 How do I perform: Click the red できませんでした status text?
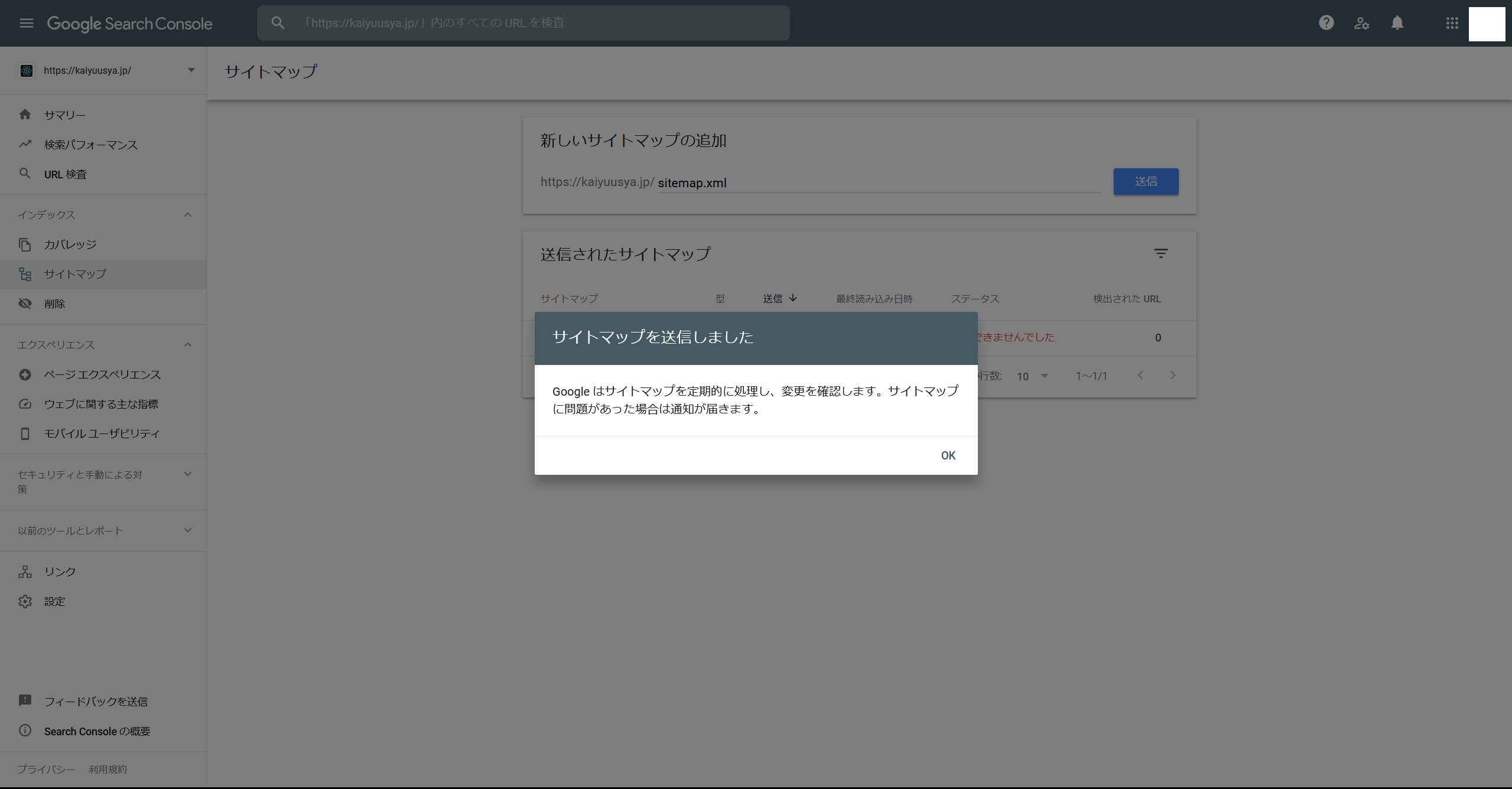(1016, 337)
